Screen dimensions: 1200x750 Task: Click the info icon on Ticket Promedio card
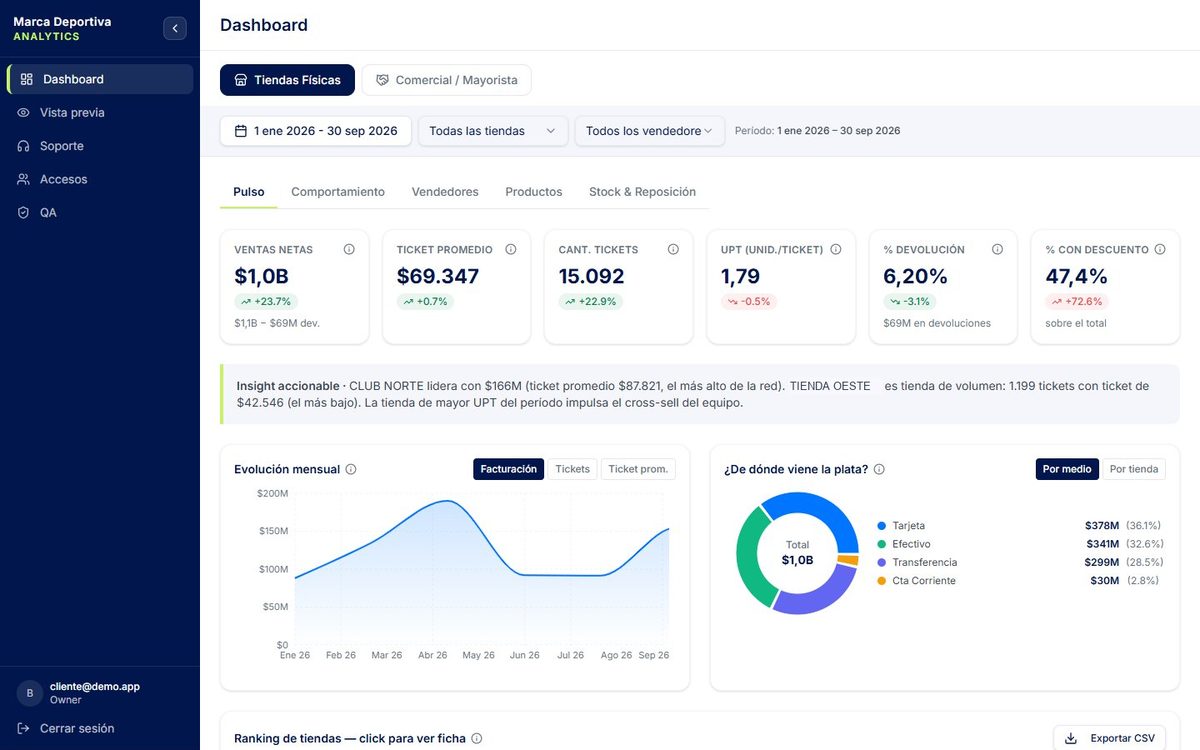pyautogui.click(x=511, y=250)
